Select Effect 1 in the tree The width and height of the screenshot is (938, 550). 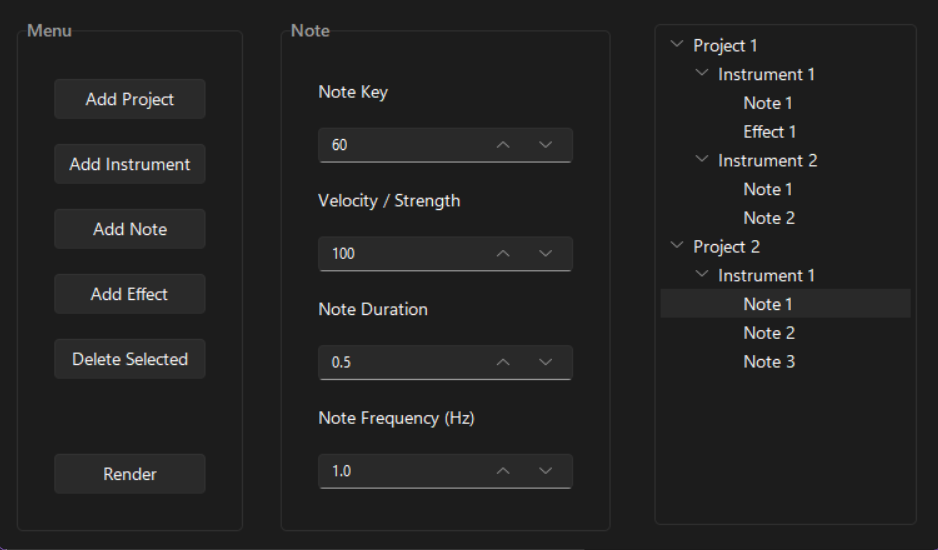tap(770, 132)
